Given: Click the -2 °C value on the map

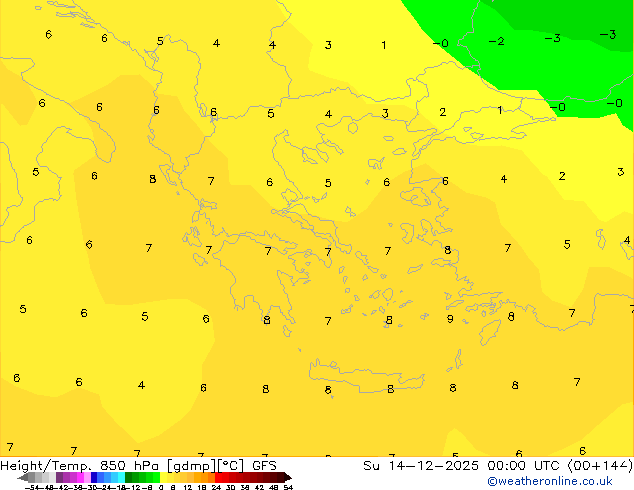Looking at the screenshot, I should [497, 41].
